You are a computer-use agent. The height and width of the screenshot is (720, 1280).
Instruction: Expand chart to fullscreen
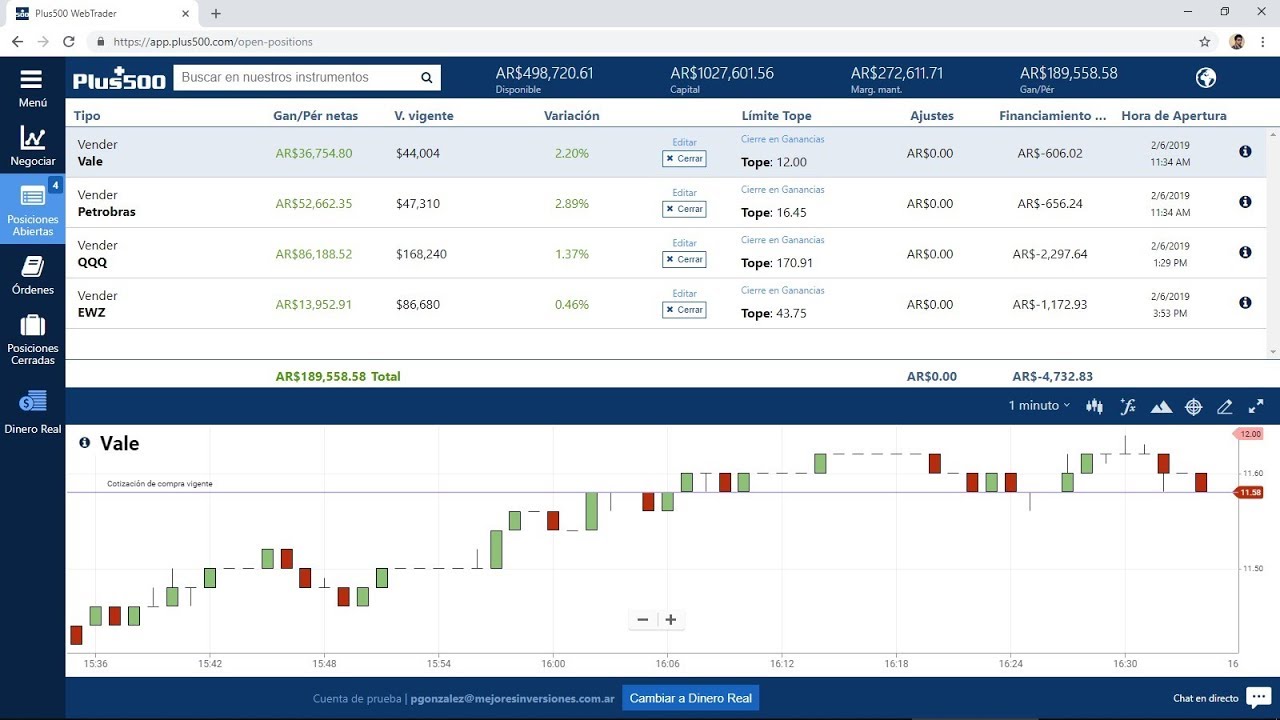1256,406
